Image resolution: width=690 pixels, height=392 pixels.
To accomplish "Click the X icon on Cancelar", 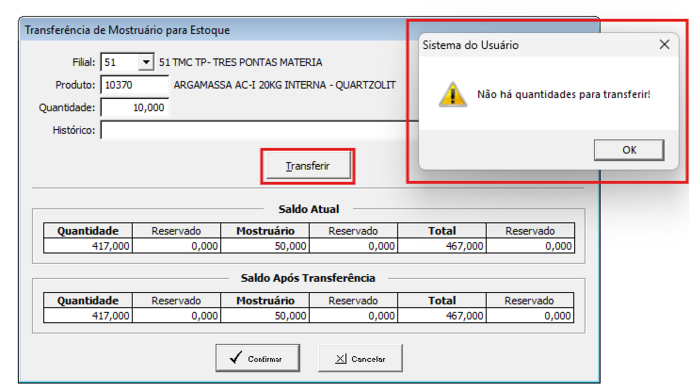I will click(341, 359).
